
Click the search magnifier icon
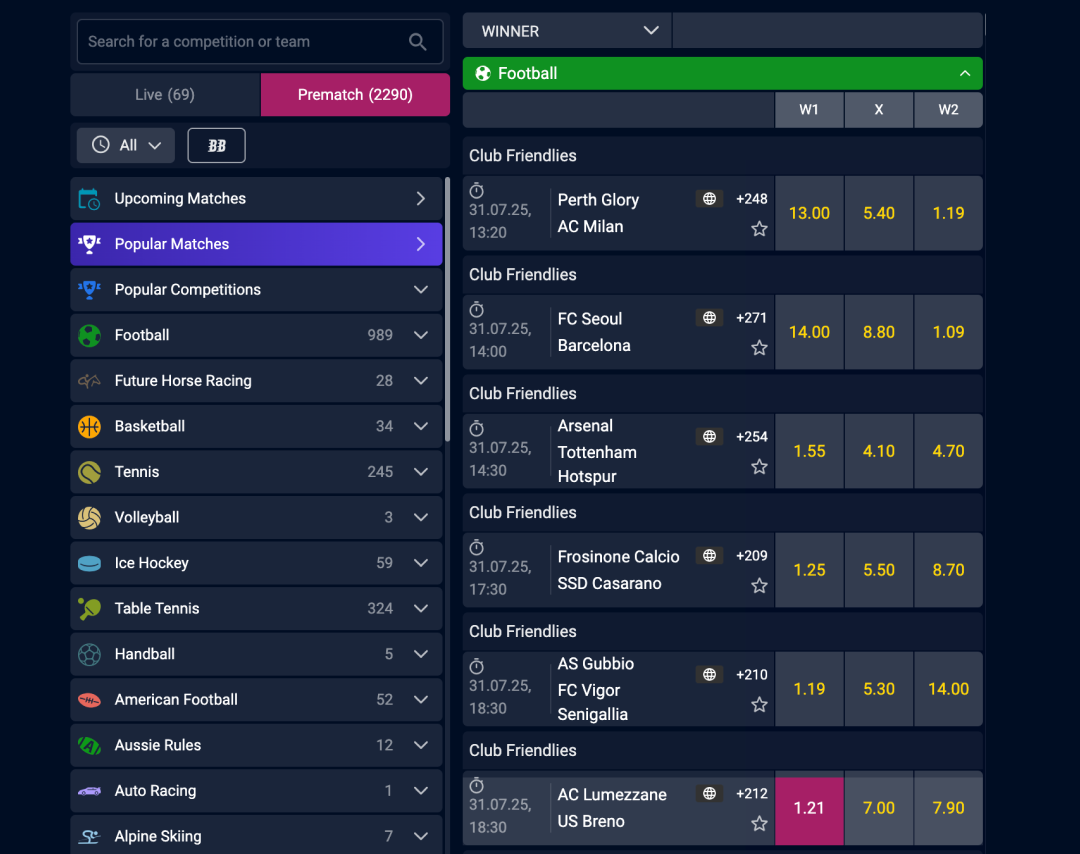[417, 42]
